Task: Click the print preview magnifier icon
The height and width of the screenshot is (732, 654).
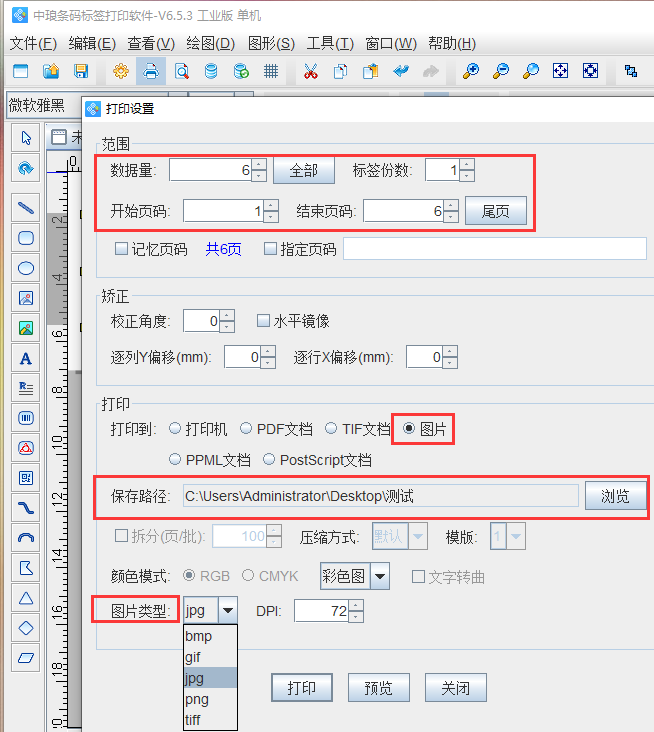Action: 181,71
